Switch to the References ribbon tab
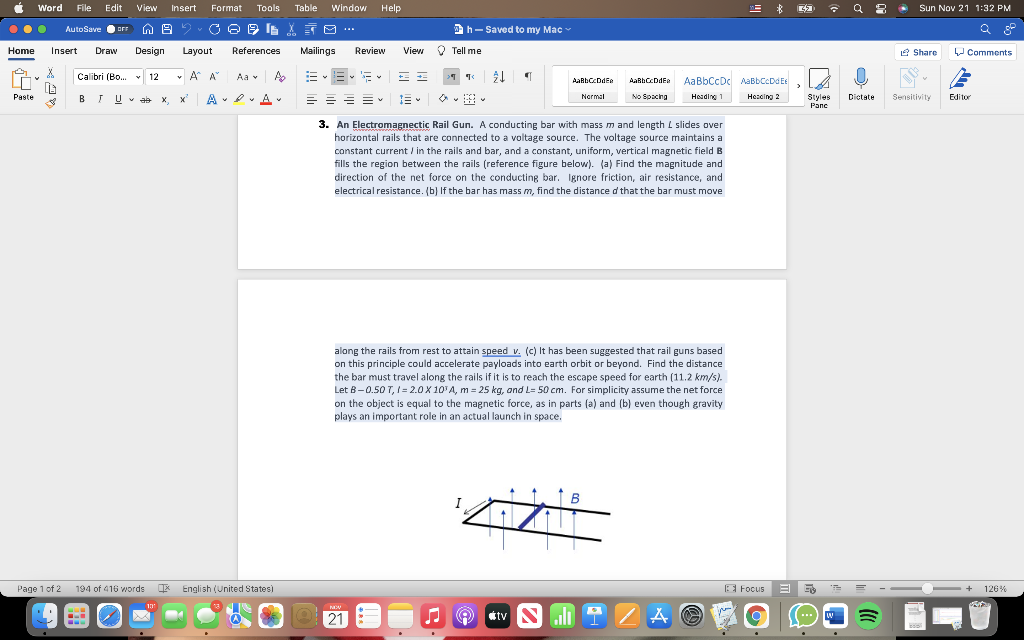Viewport: 1024px width, 640px height. click(x=255, y=51)
